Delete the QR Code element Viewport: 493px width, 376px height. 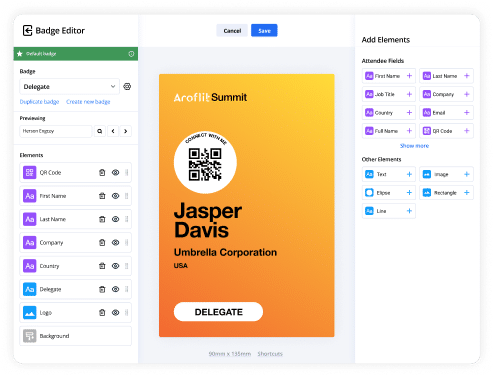102,172
